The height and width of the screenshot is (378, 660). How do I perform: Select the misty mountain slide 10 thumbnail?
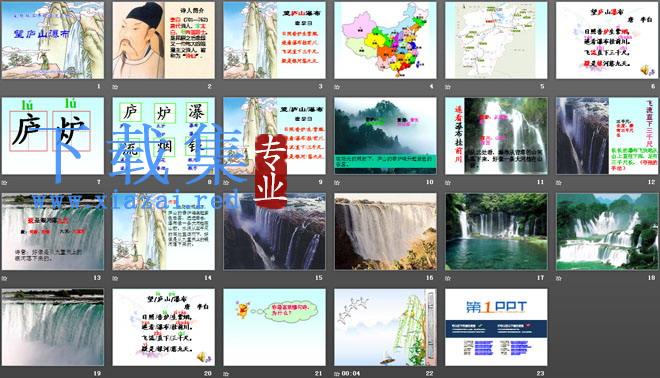click(x=385, y=136)
